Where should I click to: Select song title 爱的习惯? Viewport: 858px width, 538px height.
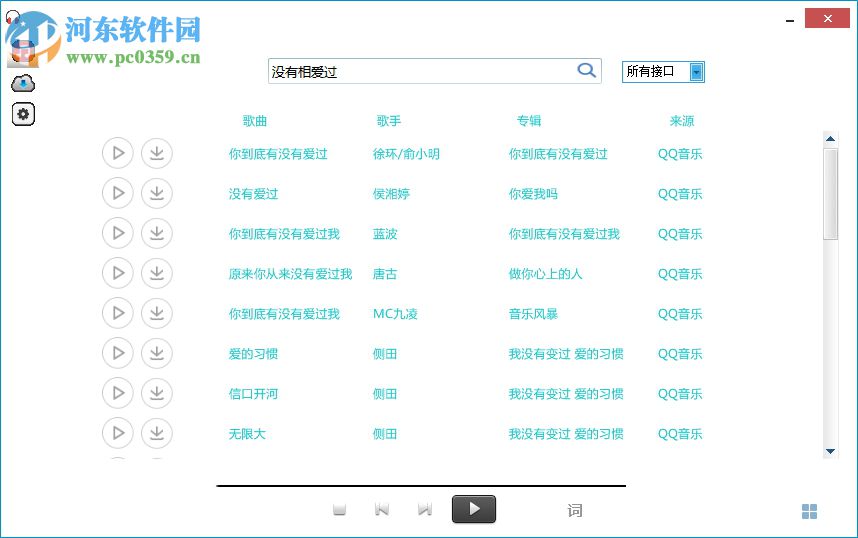[253, 354]
